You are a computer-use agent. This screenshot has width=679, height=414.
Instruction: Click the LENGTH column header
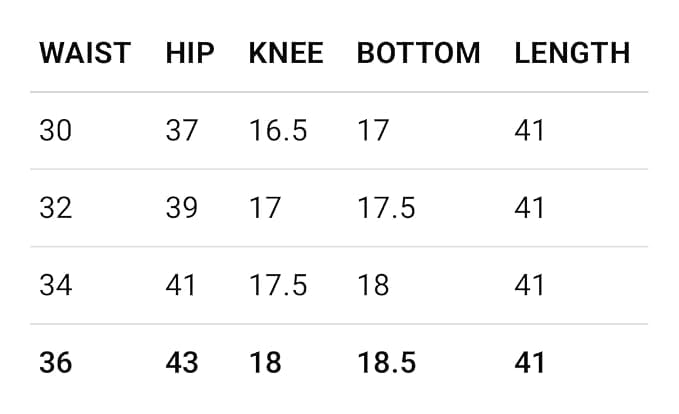572,53
